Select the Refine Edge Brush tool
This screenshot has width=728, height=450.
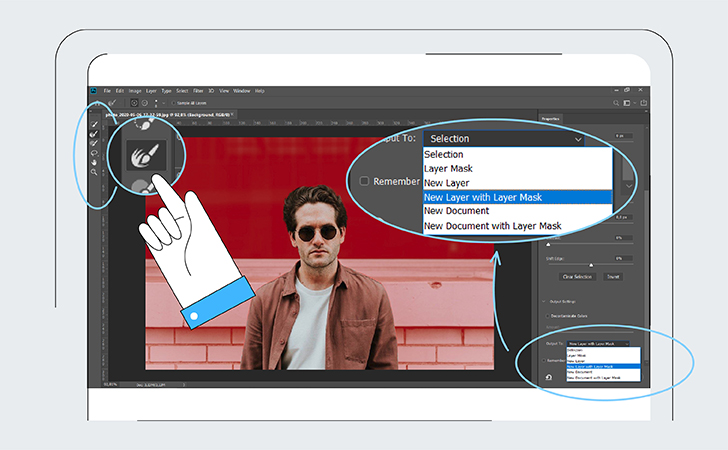[95, 135]
